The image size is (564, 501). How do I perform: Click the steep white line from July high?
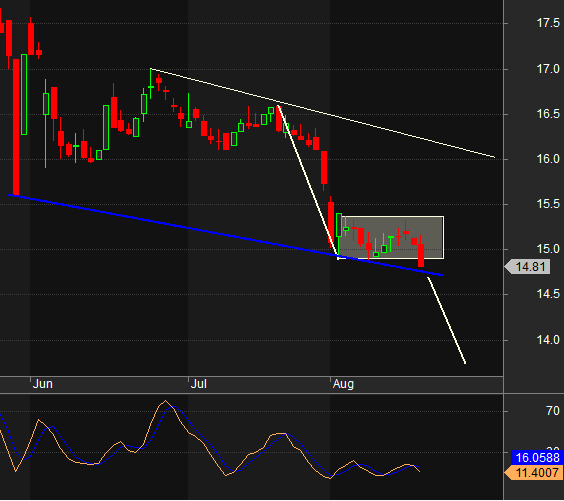coord(308,181)
